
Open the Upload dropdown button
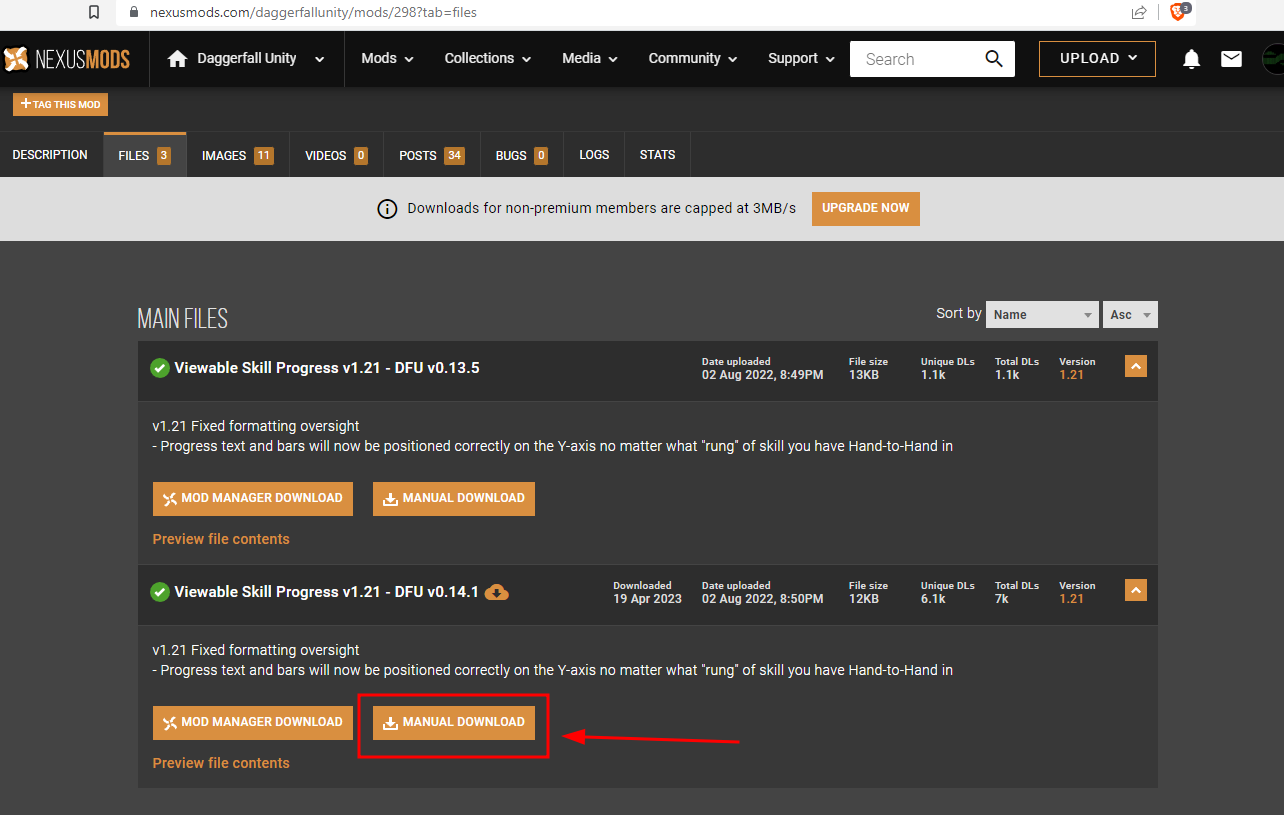1097,59
